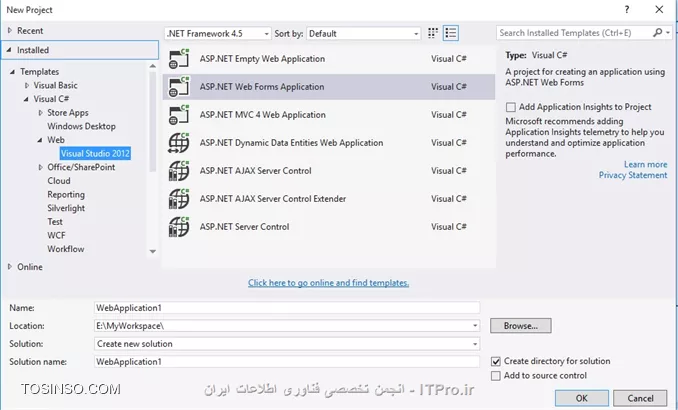Select 'ASP.NET AJAX Server Control Extender' text

pos(272,199)
